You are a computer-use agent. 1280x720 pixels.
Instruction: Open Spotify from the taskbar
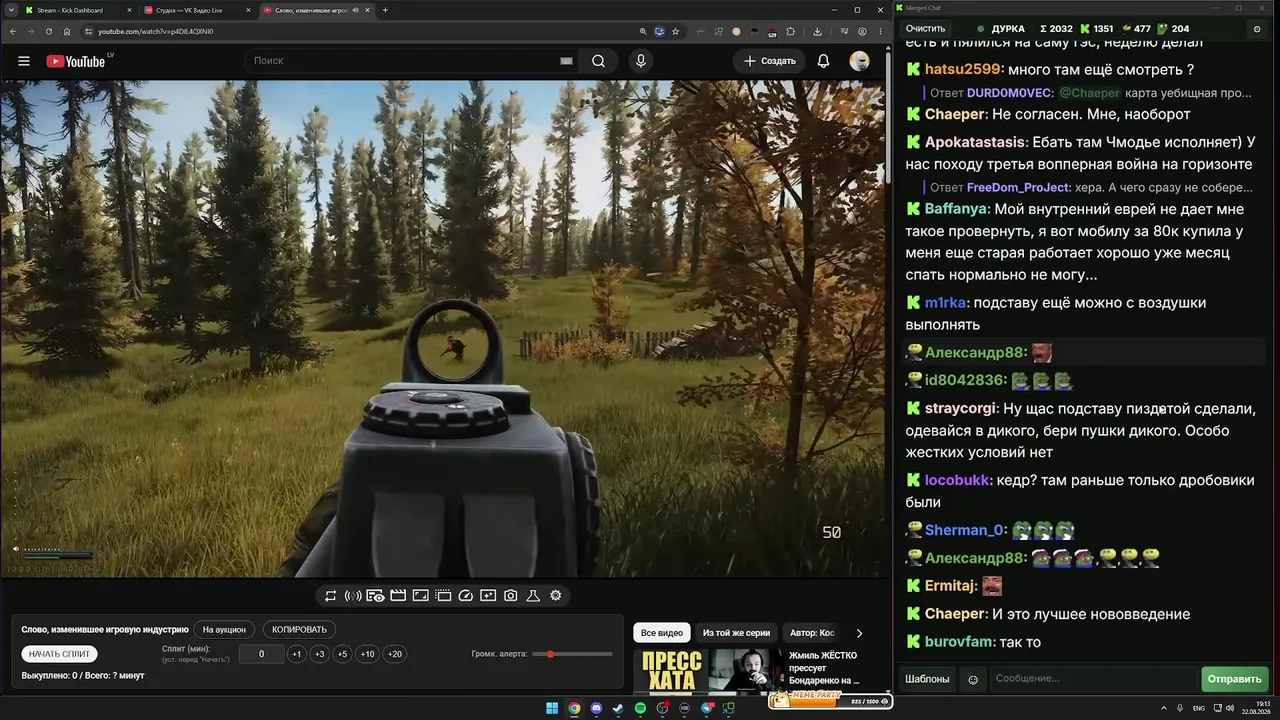click(x=640, y=709)
